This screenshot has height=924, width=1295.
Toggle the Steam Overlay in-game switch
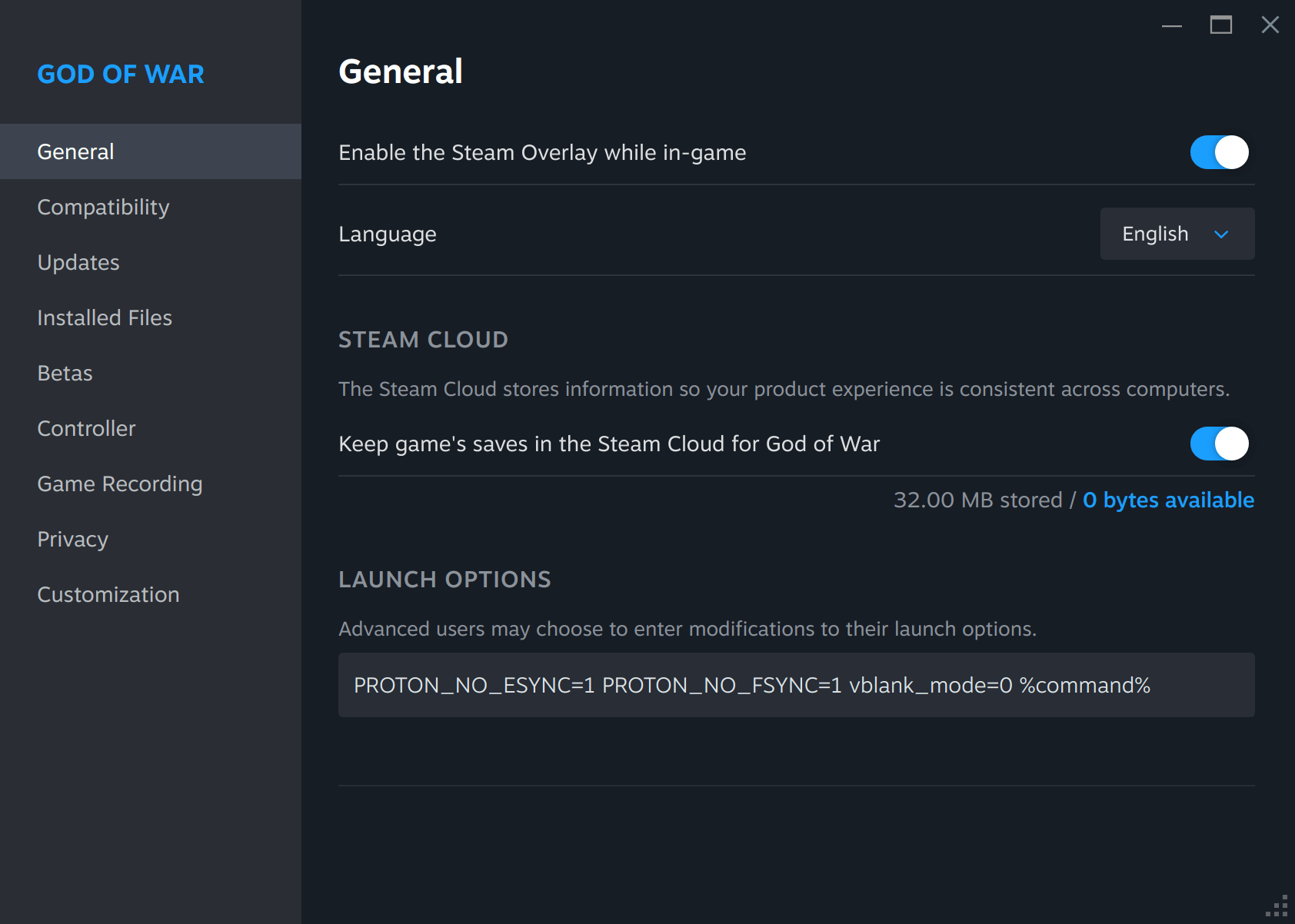(1219, 152)
